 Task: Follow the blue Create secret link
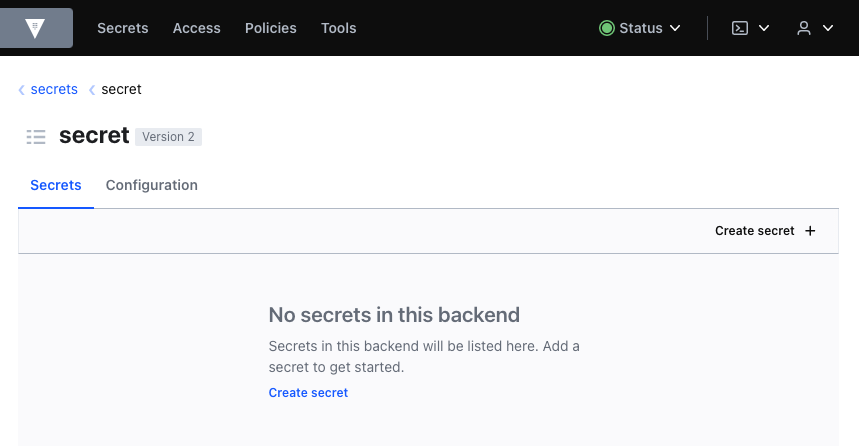[308, 393]
